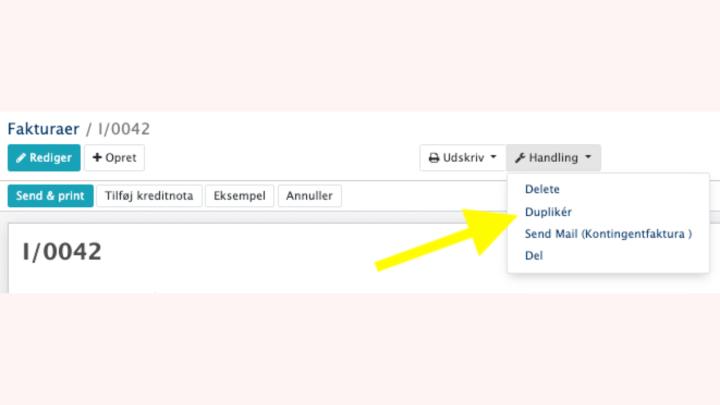Go back to Fakturaer breadcrumb
This screenshot has height=405, width=720.
pyautogui.click(x=44, y=129)
